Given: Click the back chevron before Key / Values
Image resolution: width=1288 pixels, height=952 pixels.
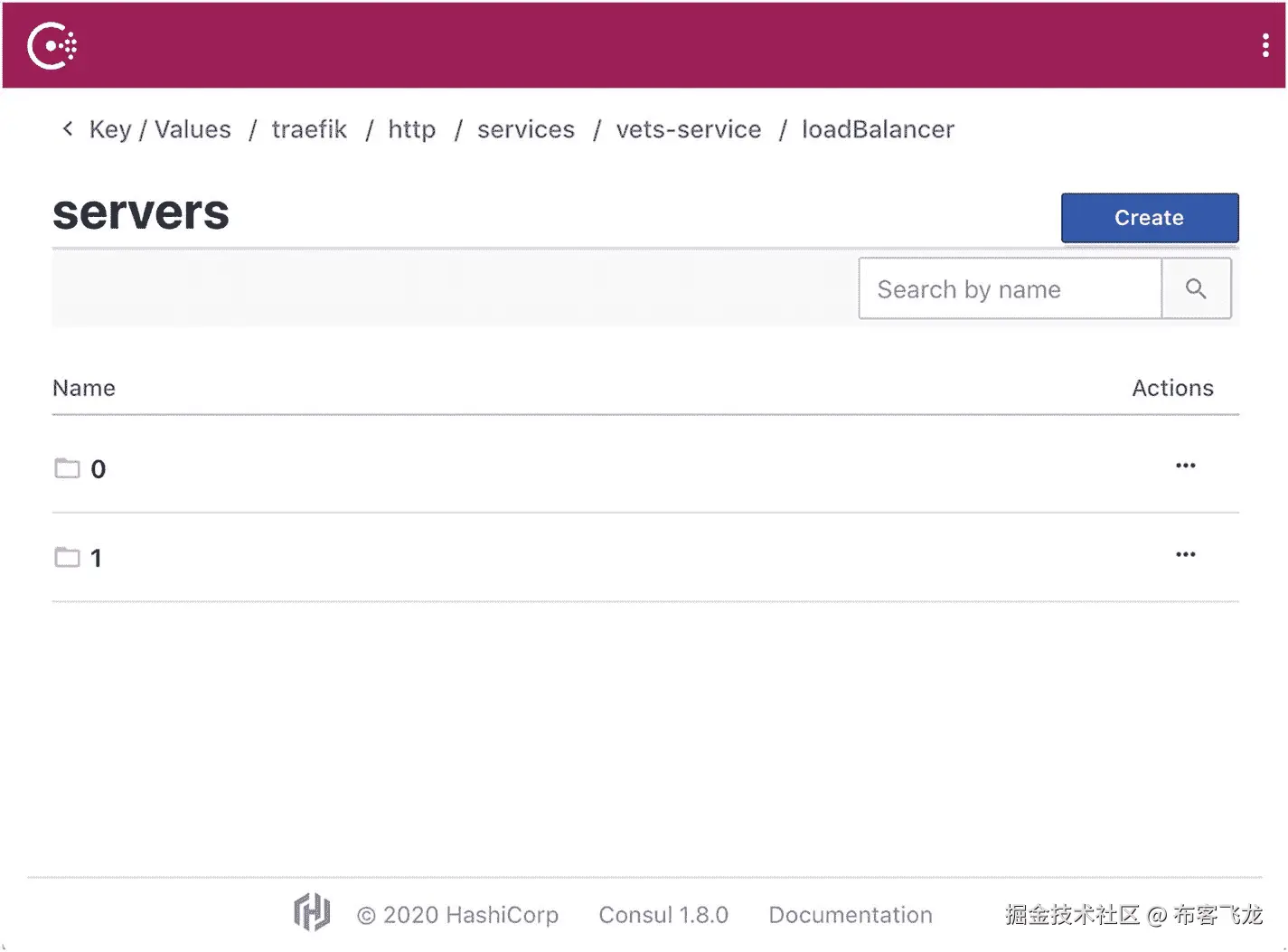Looking at the screenshot, I should (x=68, y=129).
